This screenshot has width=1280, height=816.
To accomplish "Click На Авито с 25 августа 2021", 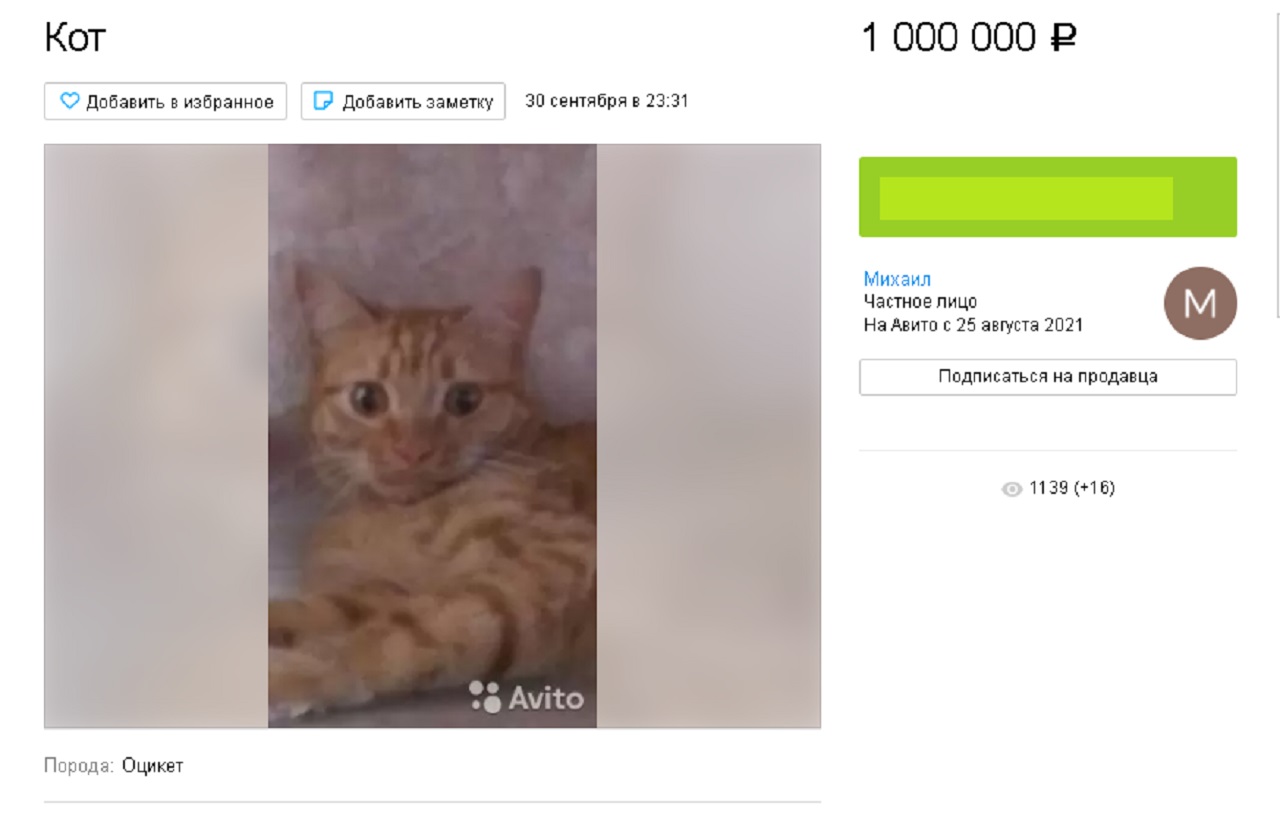I will (974, 325).
